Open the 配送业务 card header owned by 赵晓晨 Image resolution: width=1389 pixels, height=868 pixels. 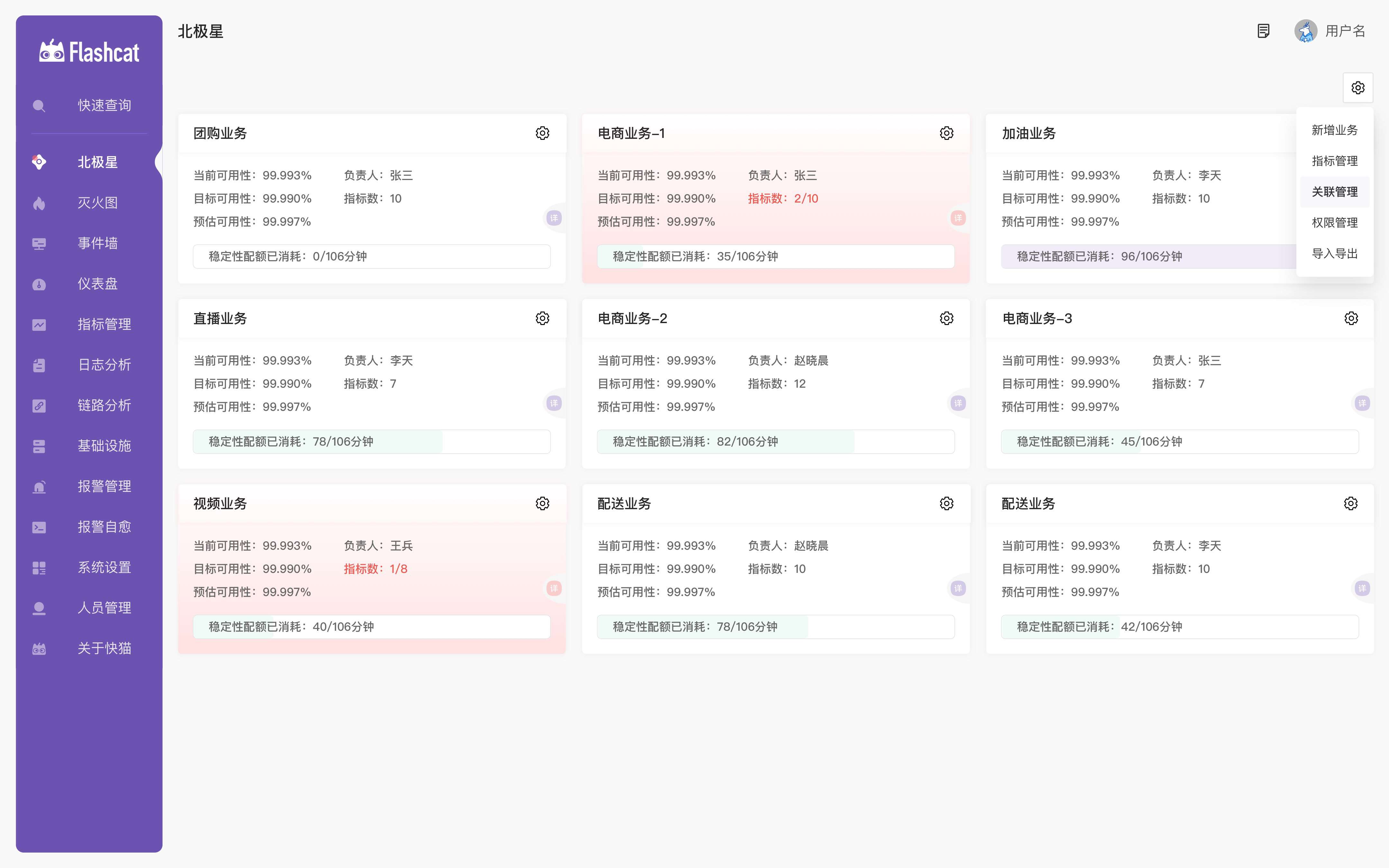tap(624, 503)
